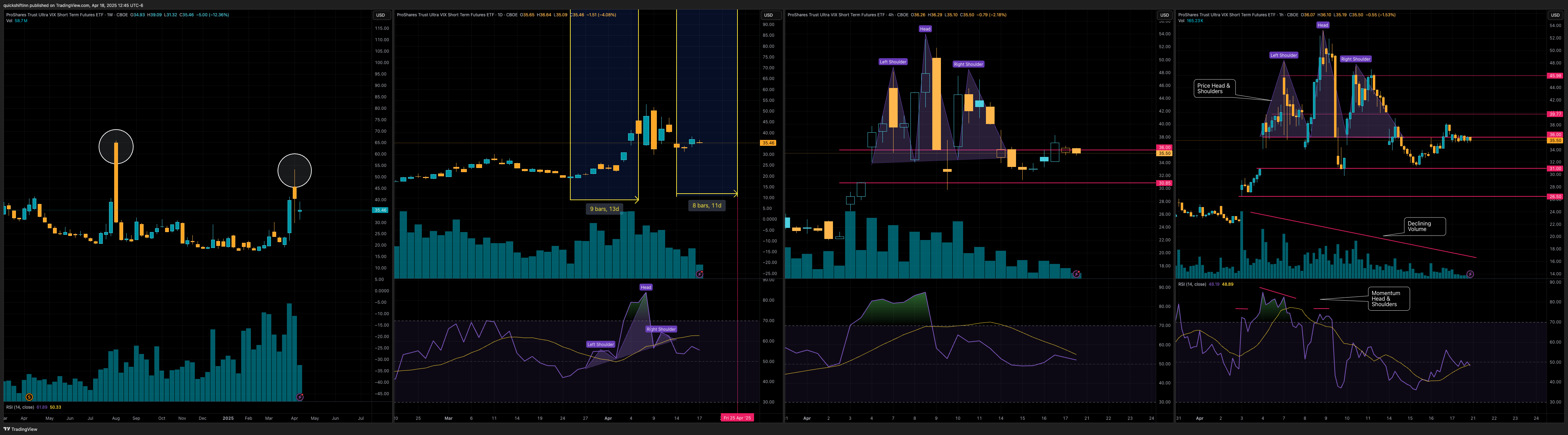Select the Right Shoulder label on the 1h chart

[1356, 59]
